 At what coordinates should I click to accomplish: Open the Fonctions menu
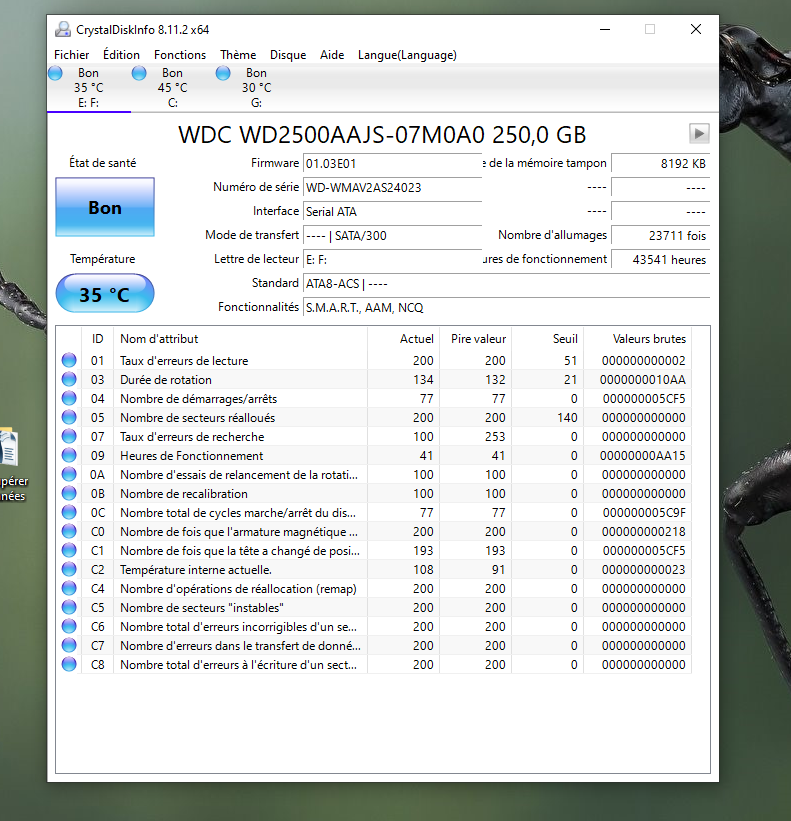point(180,55)
